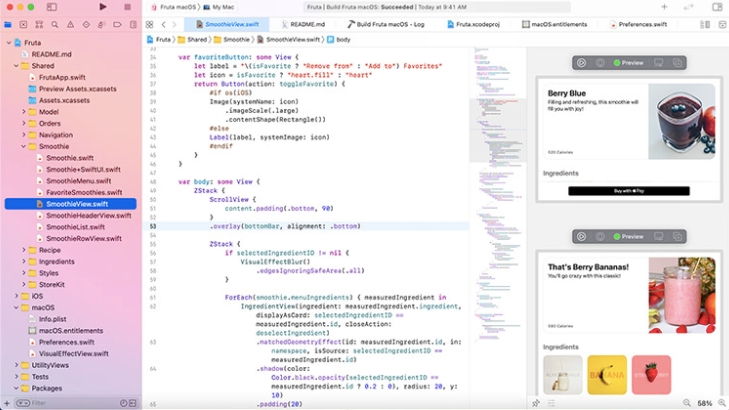Open editor options split icon
This screenshot has width=729, height=410.
click(x=705, y=25)
